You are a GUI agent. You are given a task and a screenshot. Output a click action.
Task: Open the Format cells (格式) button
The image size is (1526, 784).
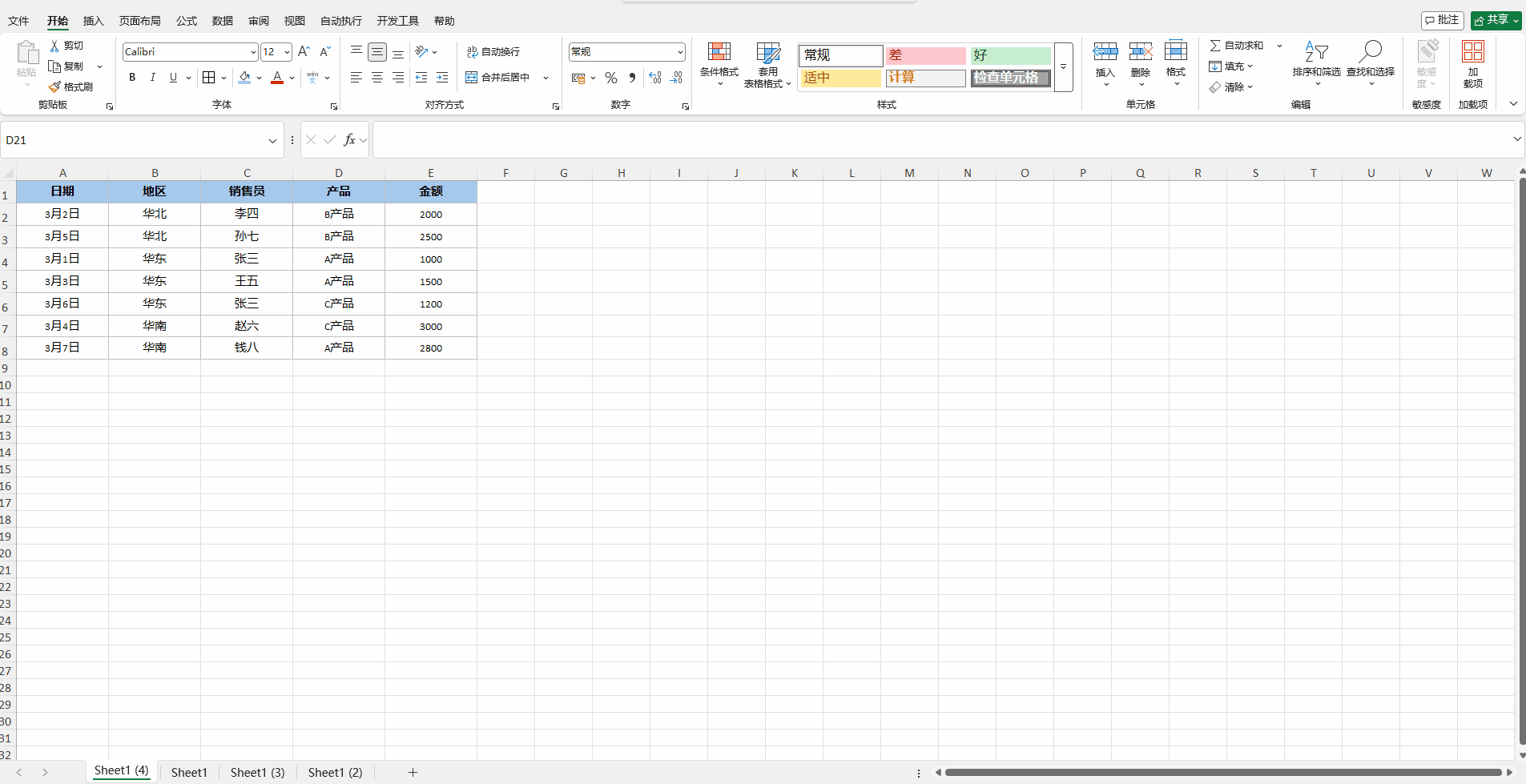[x=1176, y=64]
